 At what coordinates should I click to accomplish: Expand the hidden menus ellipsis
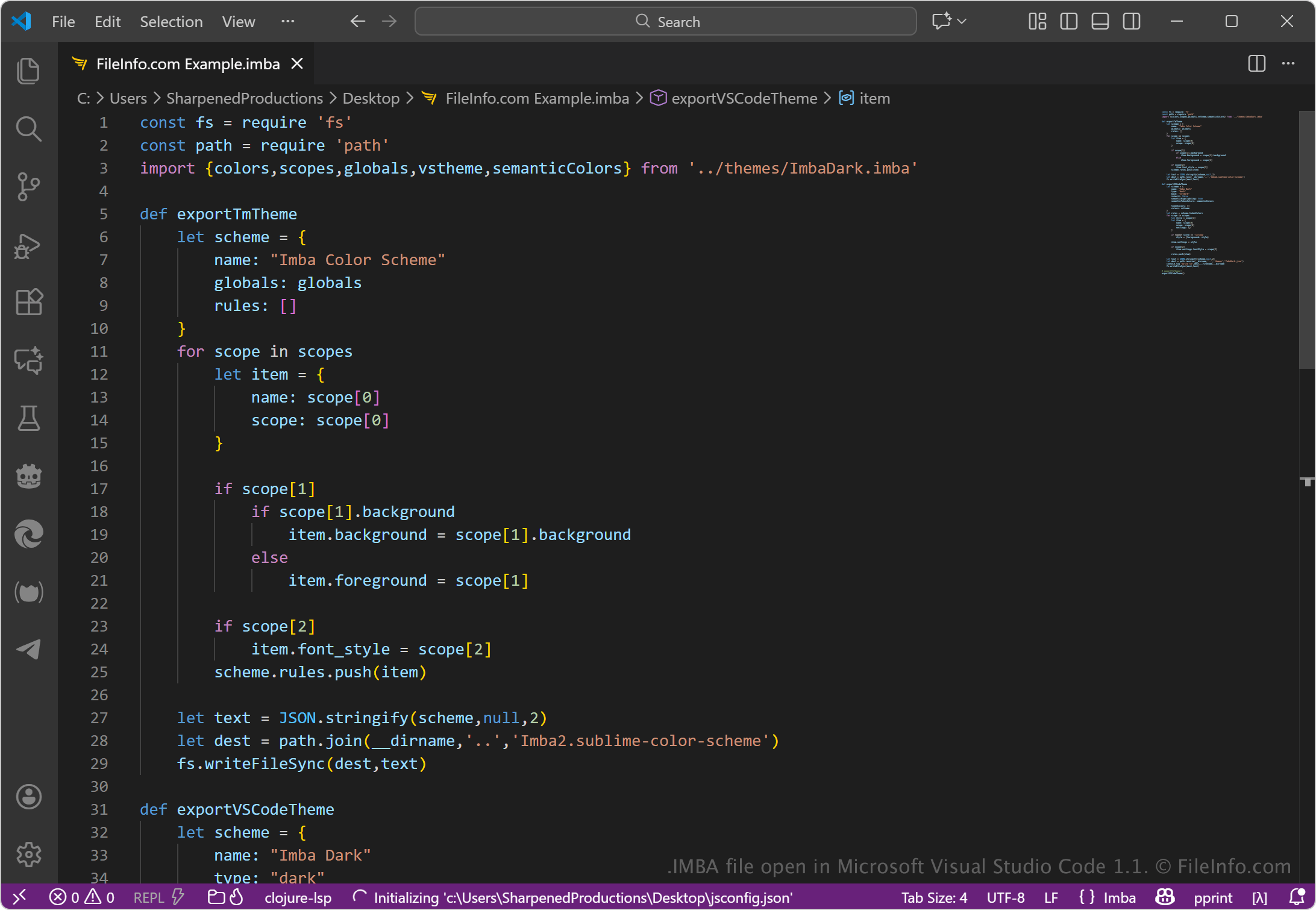coord(287,22)
